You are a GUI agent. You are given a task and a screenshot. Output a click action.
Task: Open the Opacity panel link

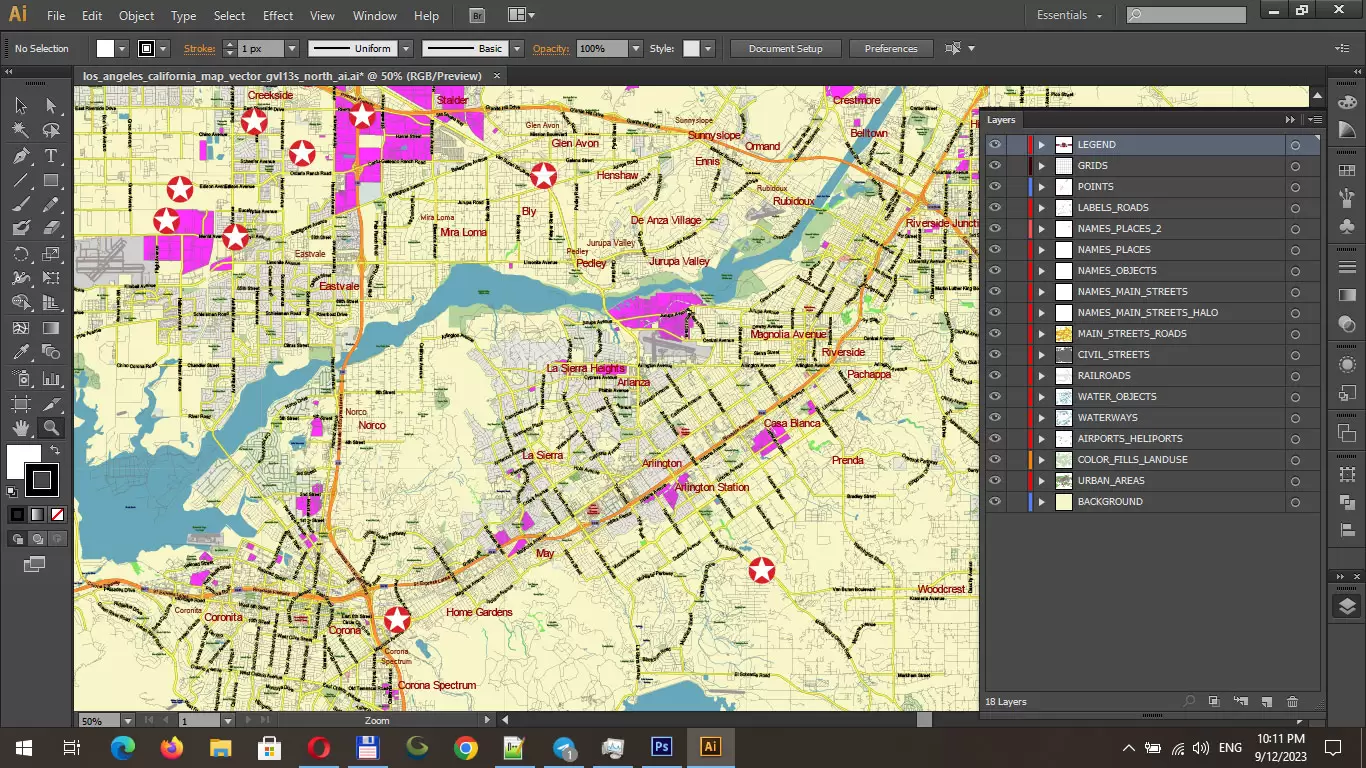(551, 48)
